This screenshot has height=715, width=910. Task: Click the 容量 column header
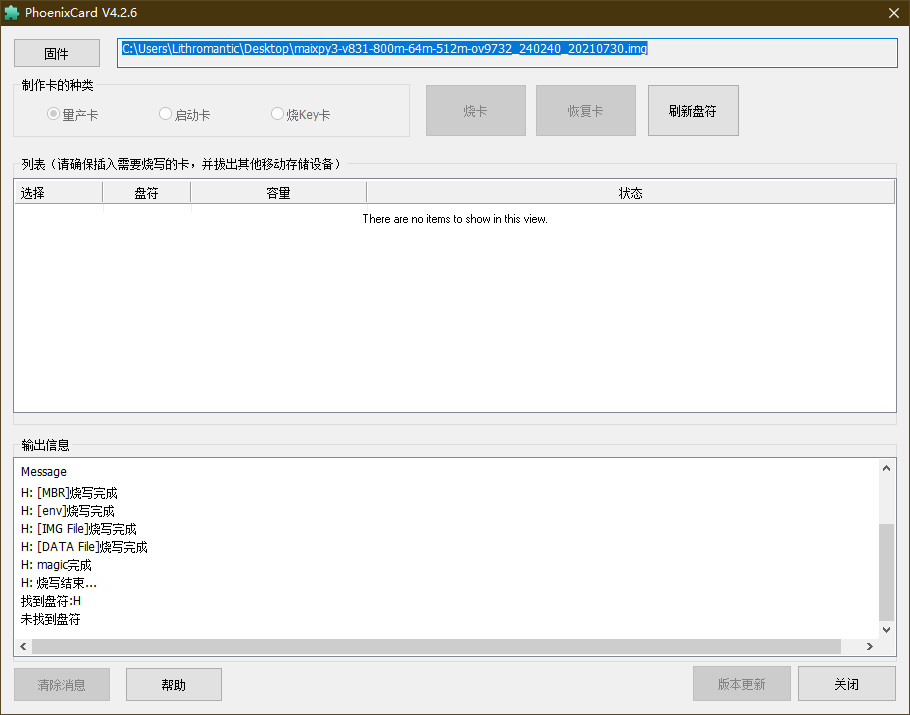click(279, 193)
